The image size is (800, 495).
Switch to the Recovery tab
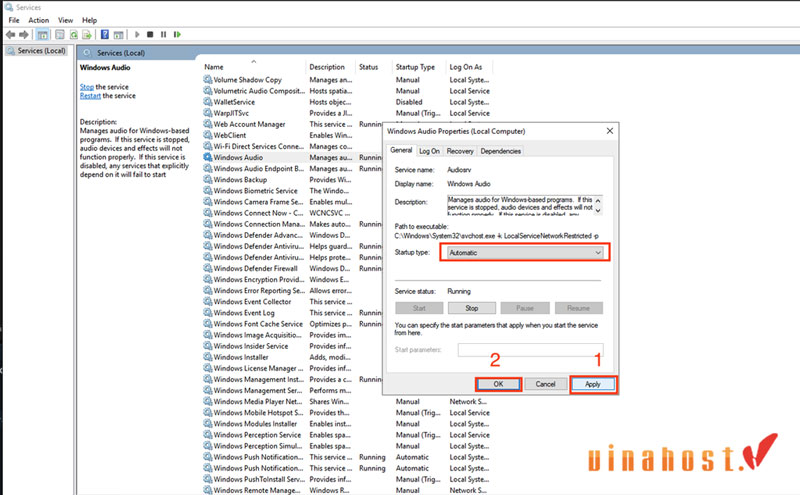point(460,151)
